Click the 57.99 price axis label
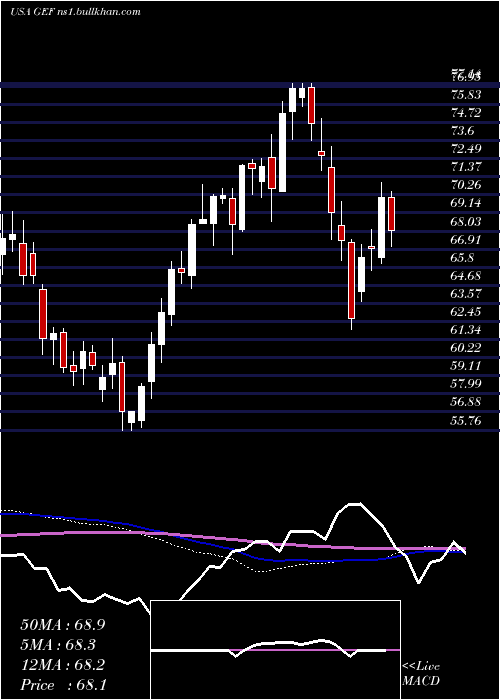Image resolution: width=500 pixels, height=700 pixels. pyautogui.click(x=466, y=384)
